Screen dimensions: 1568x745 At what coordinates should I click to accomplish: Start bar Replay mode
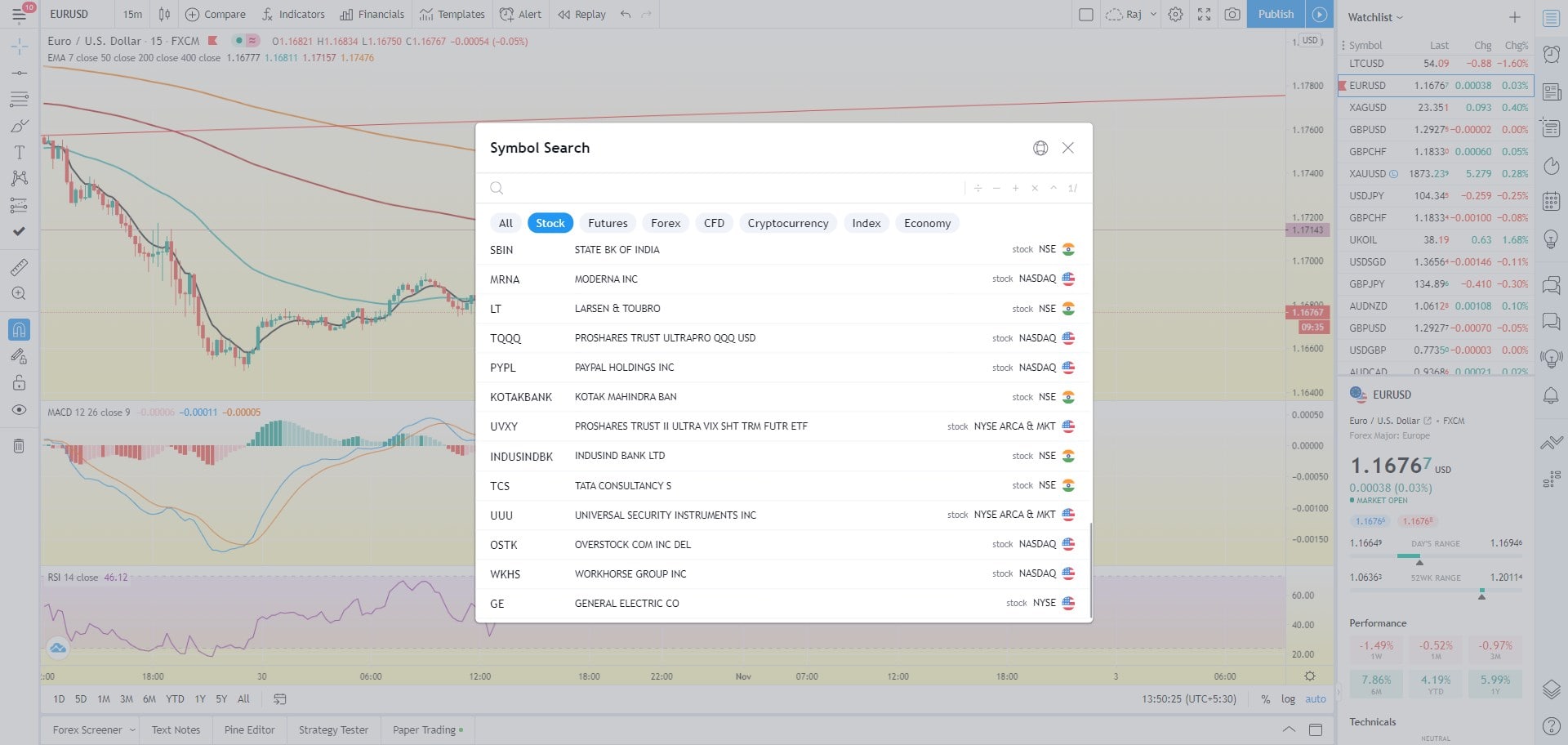coord(581,14)
